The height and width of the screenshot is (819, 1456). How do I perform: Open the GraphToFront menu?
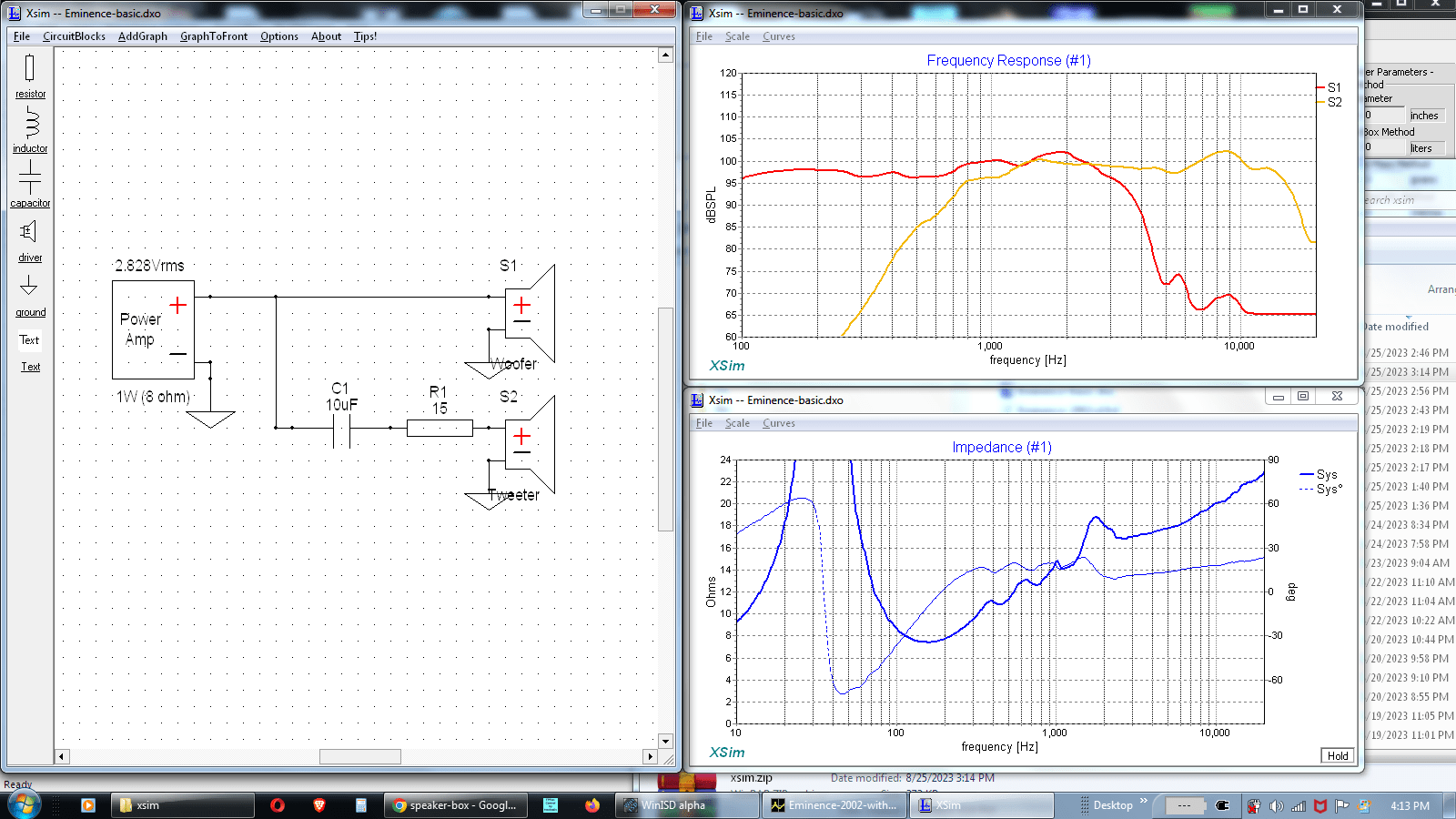click(214, 36)
